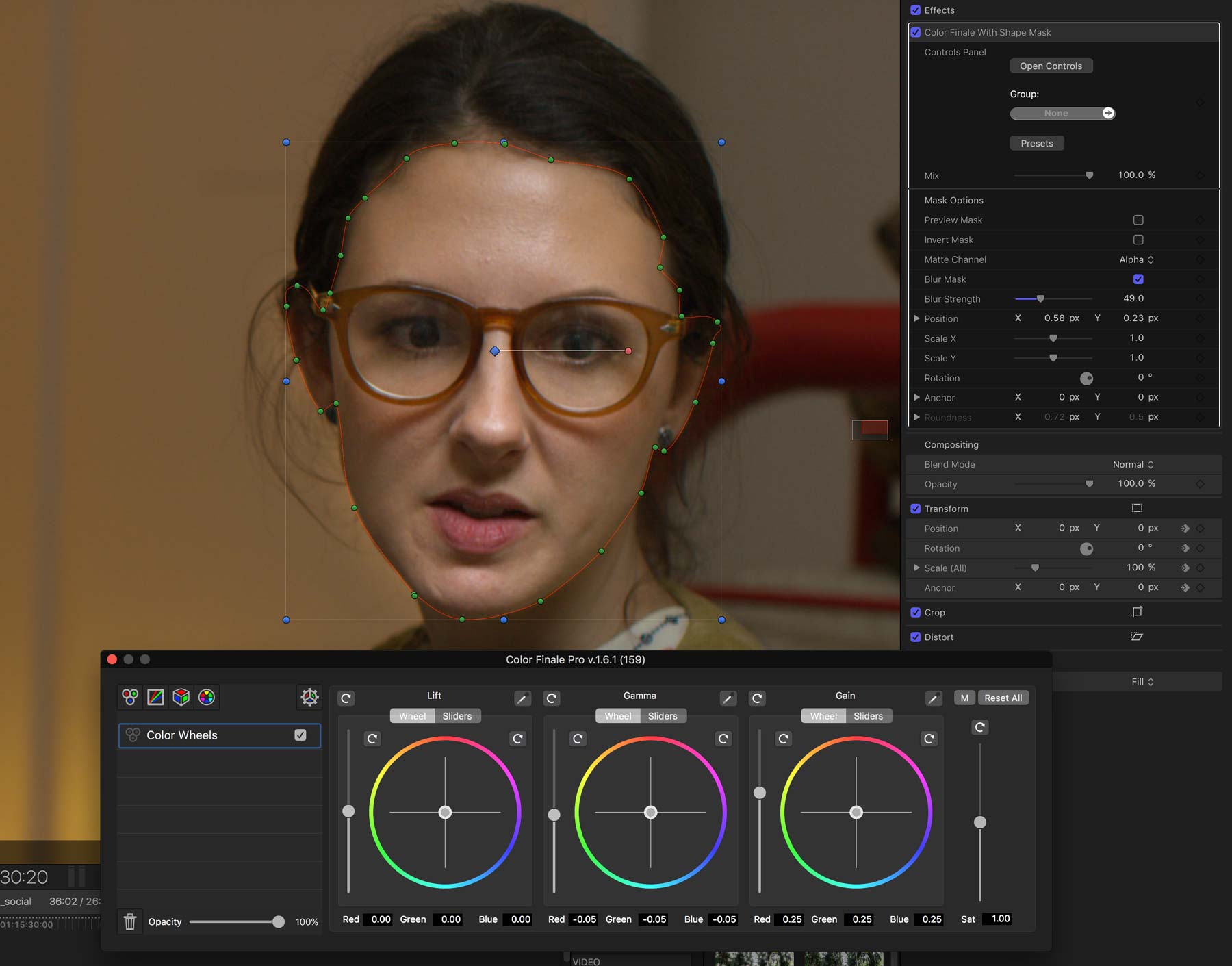Toggle Color Wheels layer checkbox
This screenshot has height=966, width=1232.
click(300, 735)
